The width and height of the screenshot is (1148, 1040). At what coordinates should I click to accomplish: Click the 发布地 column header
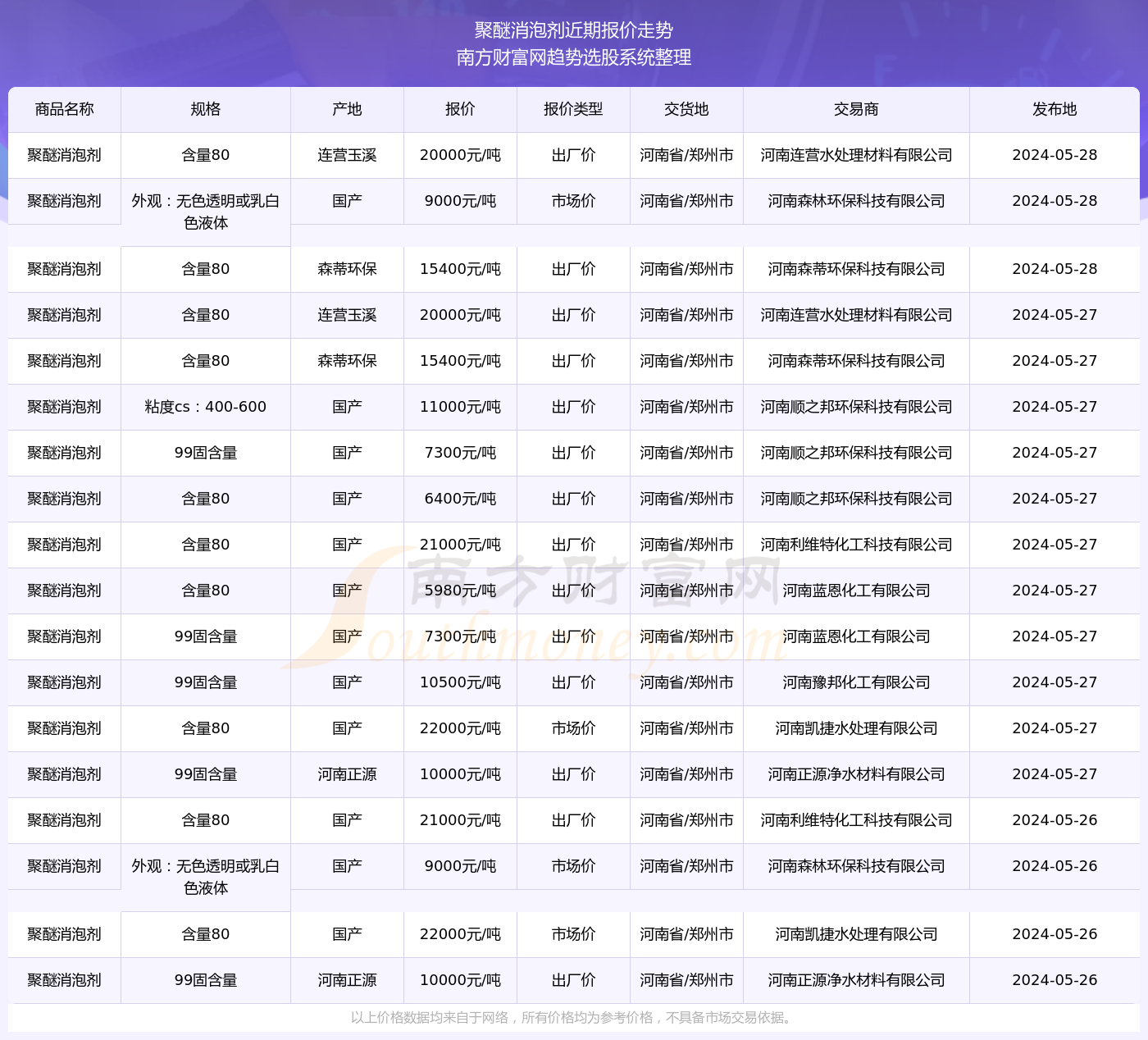point(1055,109)
